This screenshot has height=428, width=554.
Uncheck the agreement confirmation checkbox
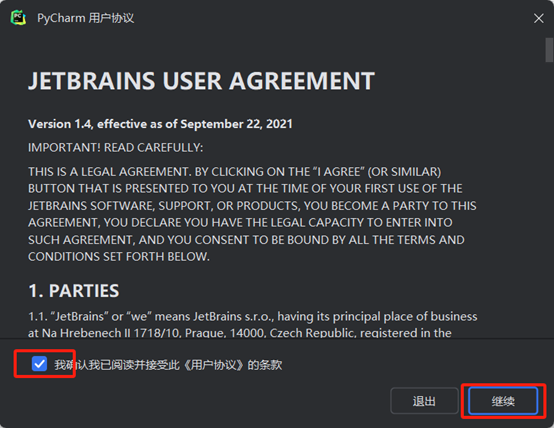point(39,364)
